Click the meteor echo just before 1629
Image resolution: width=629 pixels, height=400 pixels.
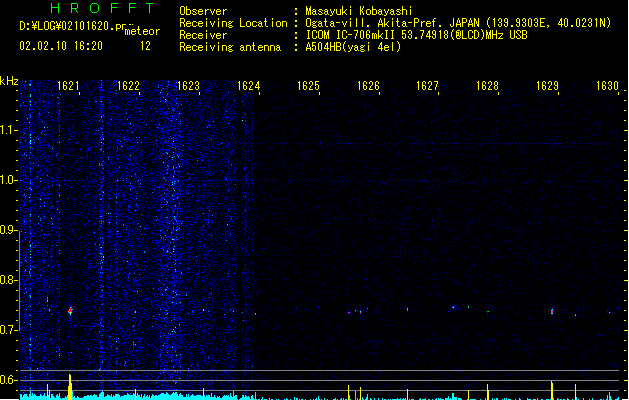click(552, 311)
